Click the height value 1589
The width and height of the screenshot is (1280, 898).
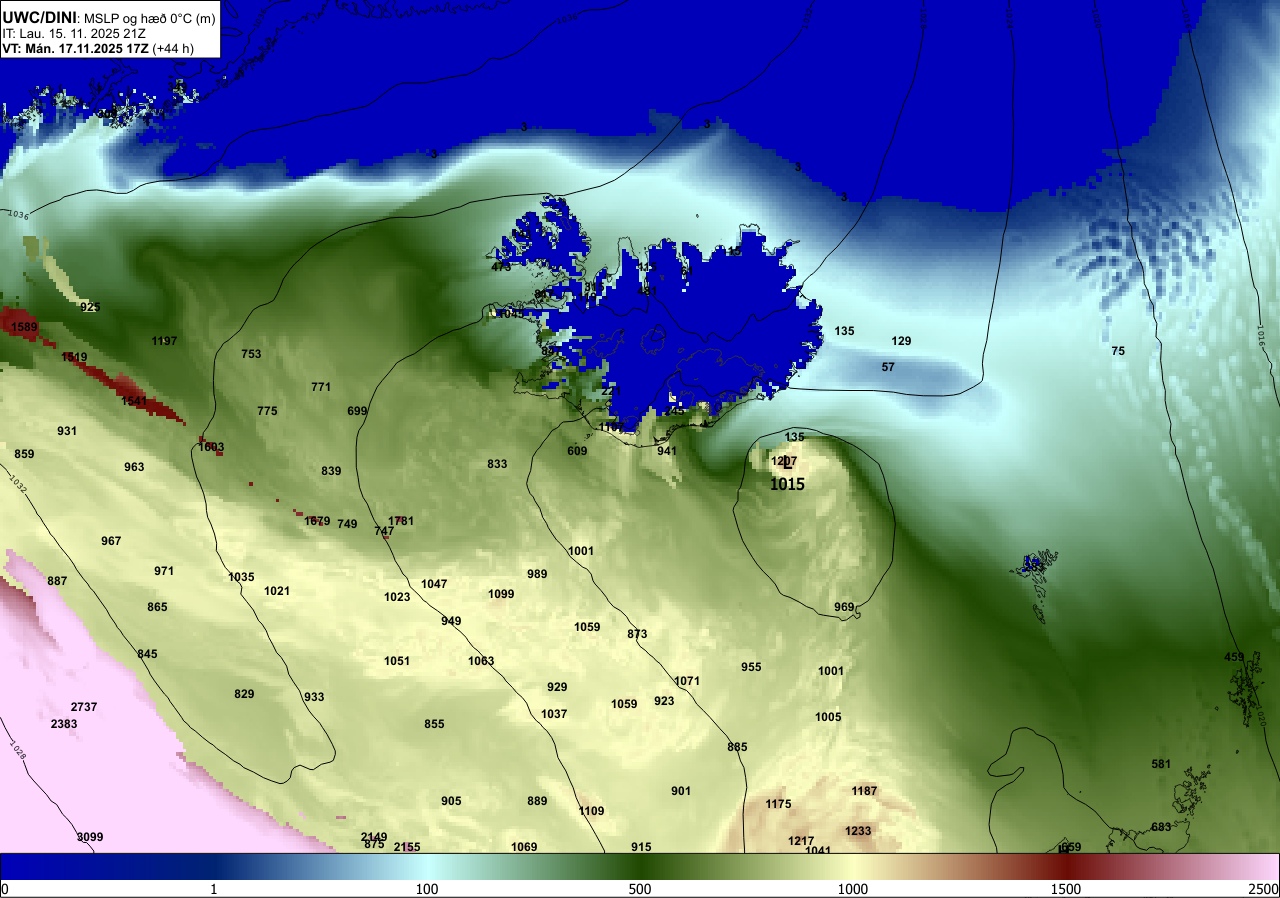(24, 327)
